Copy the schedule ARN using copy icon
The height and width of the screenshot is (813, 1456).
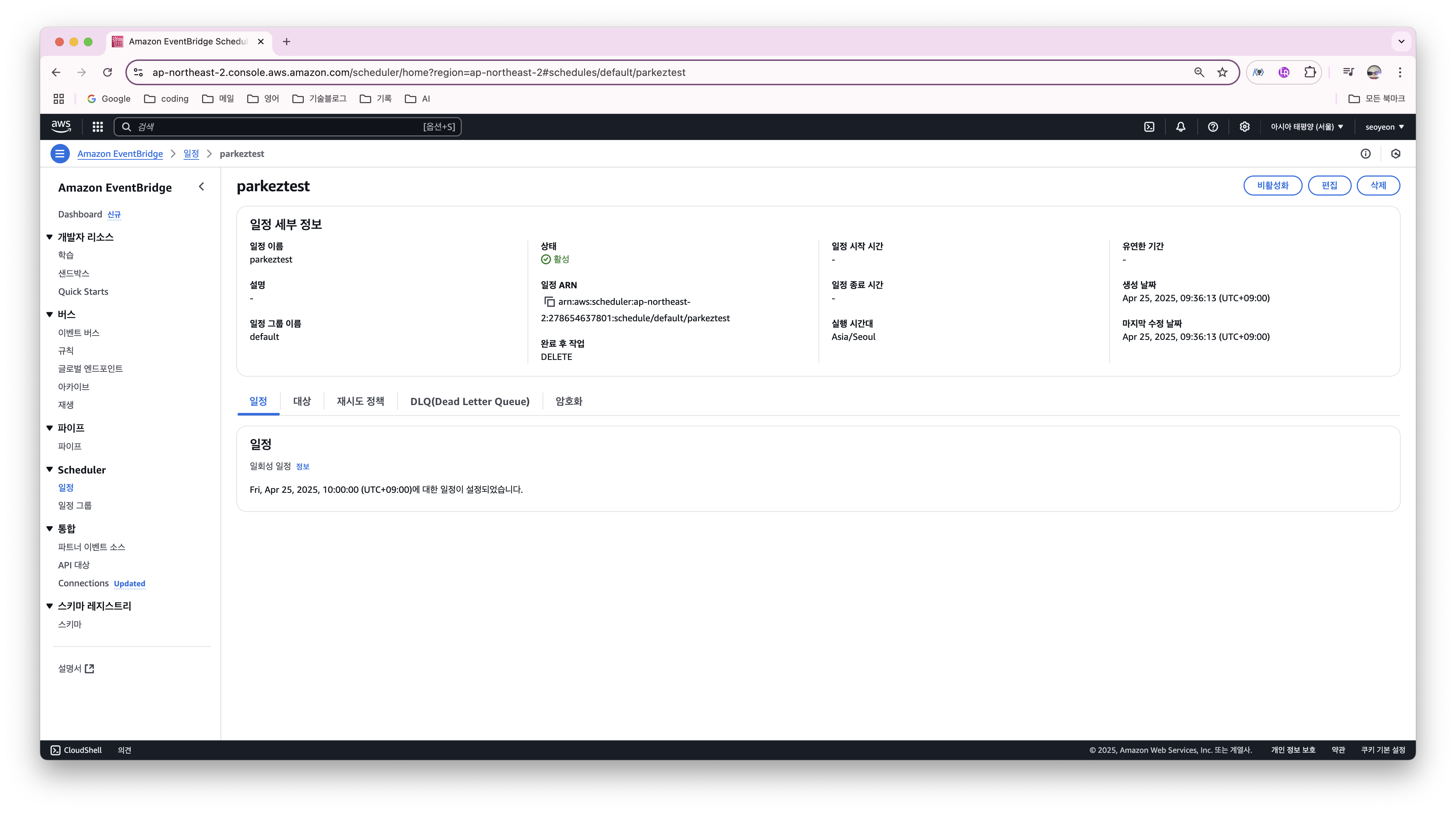pyautogui.click(x=549, y=302)
